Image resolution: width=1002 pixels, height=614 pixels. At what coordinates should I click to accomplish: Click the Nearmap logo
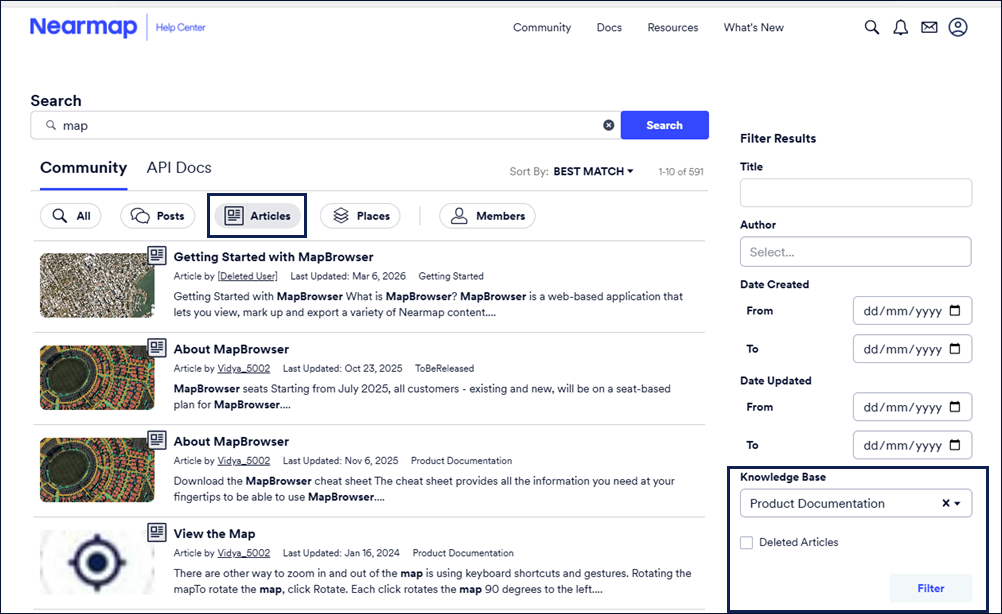coord(83,27)
